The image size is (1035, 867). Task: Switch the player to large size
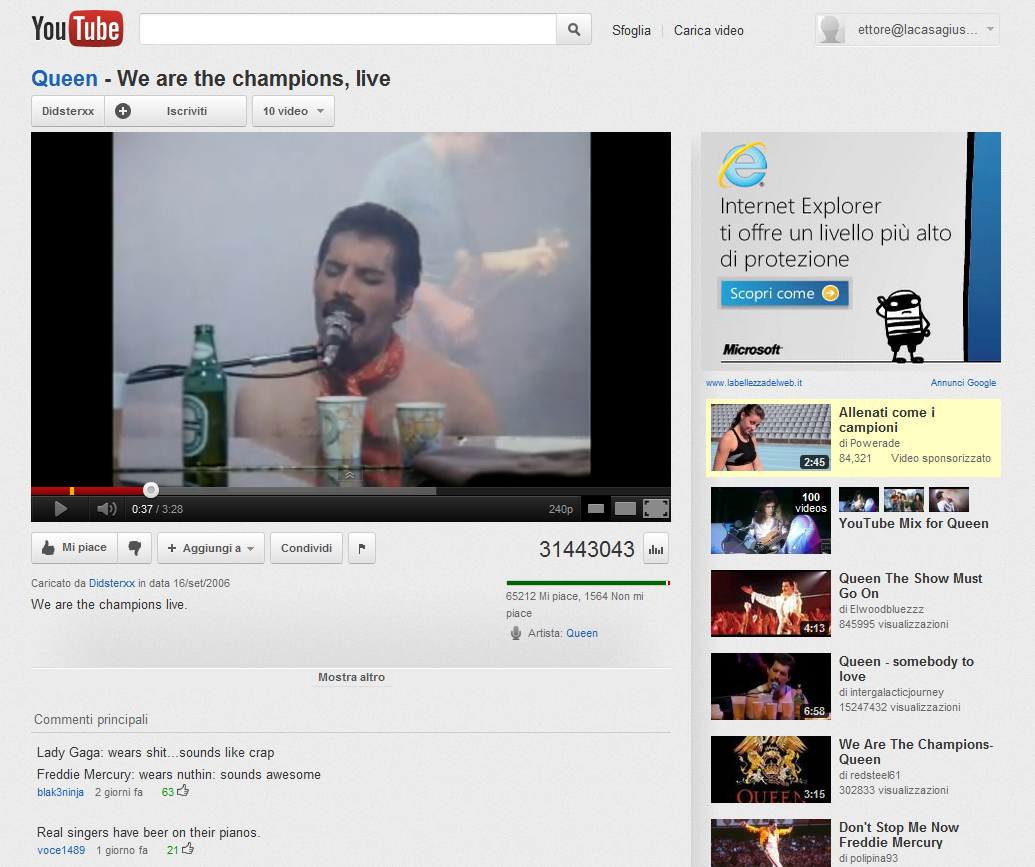625,509
